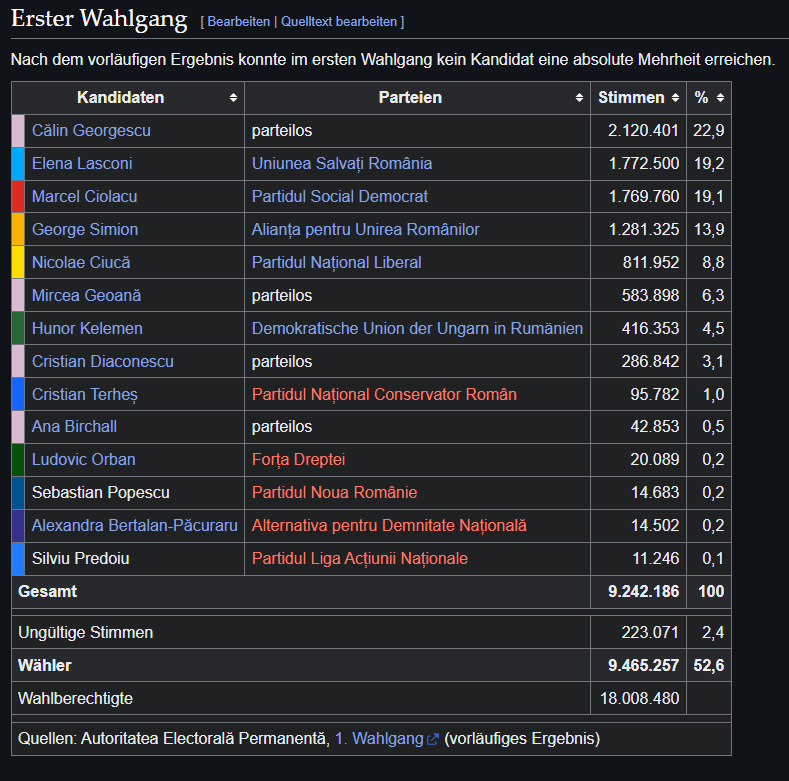Click red color swatch beside Marcel Ciolacu
Viewport: 789px width, 781px height.
[18, 196]
